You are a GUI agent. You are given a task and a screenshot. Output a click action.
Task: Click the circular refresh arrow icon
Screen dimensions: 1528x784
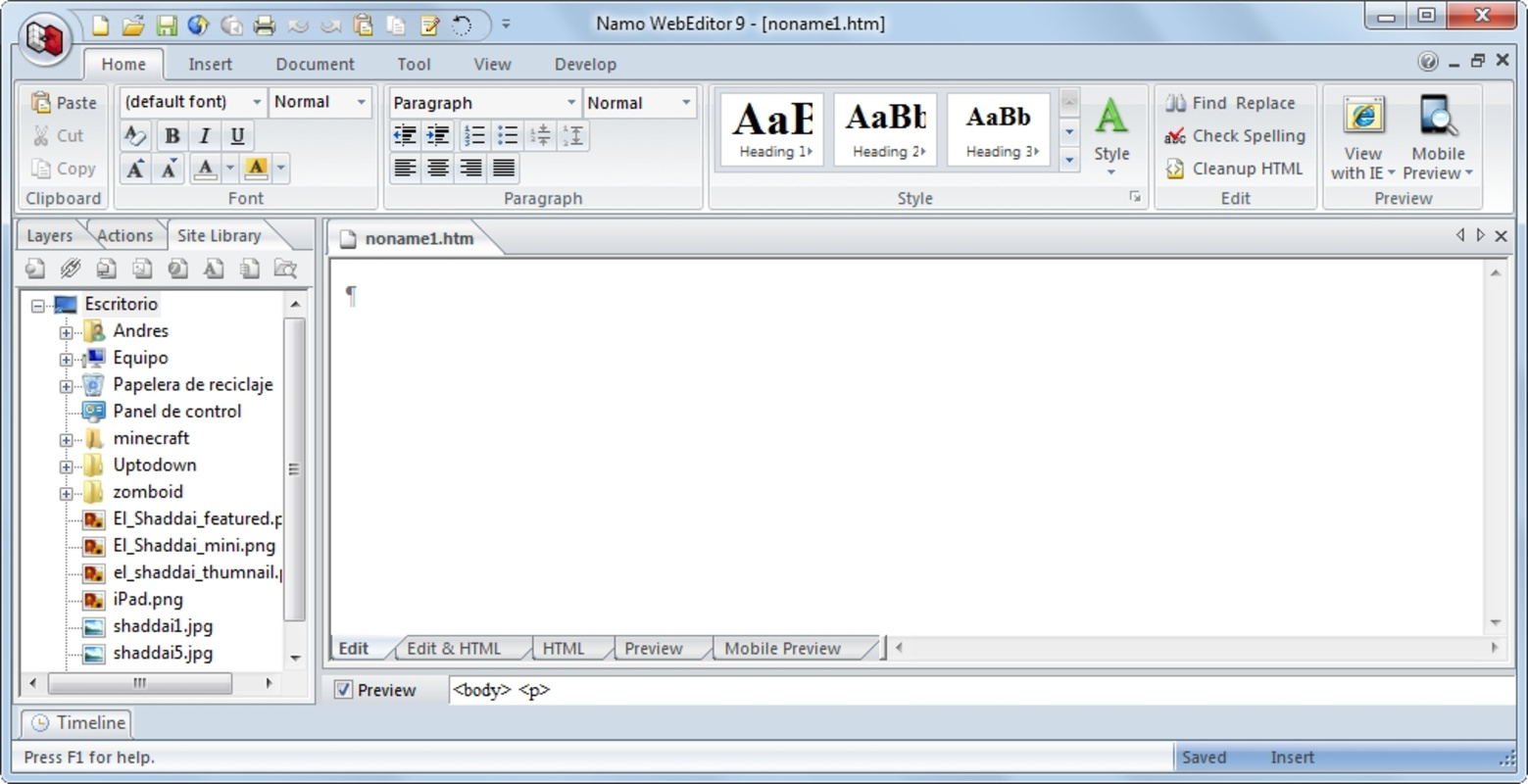point(462,25)
